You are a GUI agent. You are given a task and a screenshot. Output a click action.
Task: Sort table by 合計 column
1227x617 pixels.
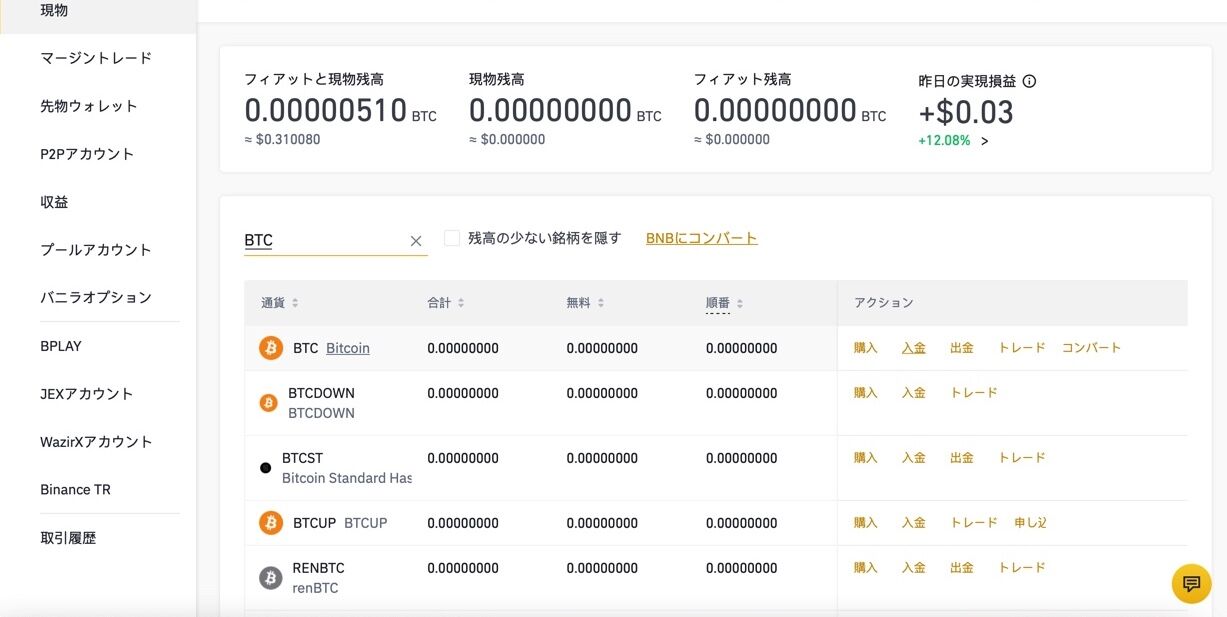446,303
